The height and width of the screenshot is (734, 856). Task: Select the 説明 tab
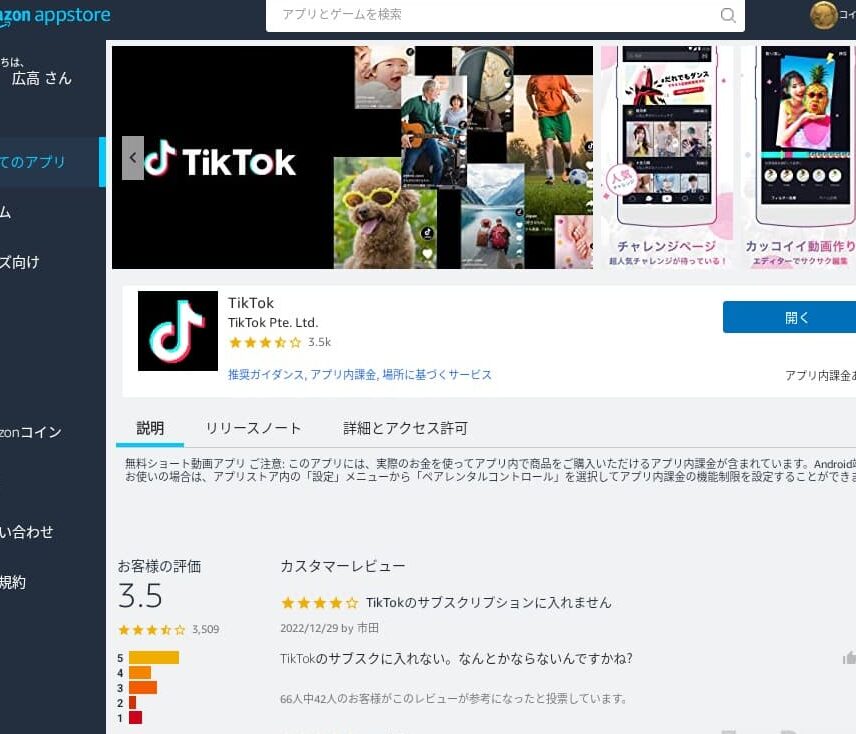150,428
